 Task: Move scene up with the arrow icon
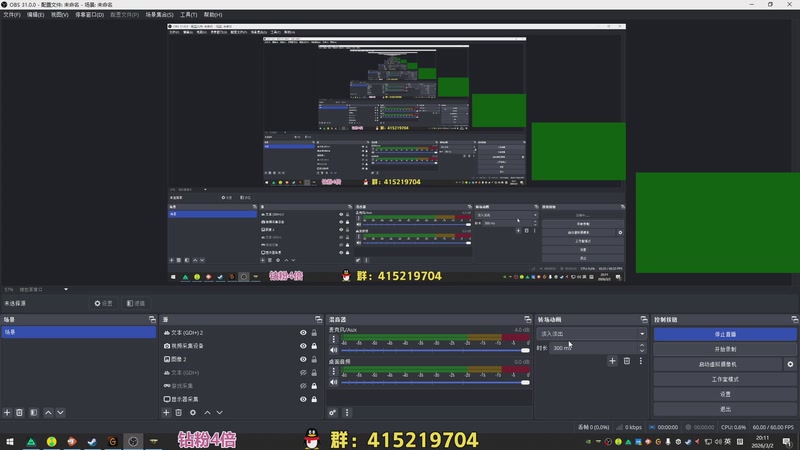pos(48,412)
